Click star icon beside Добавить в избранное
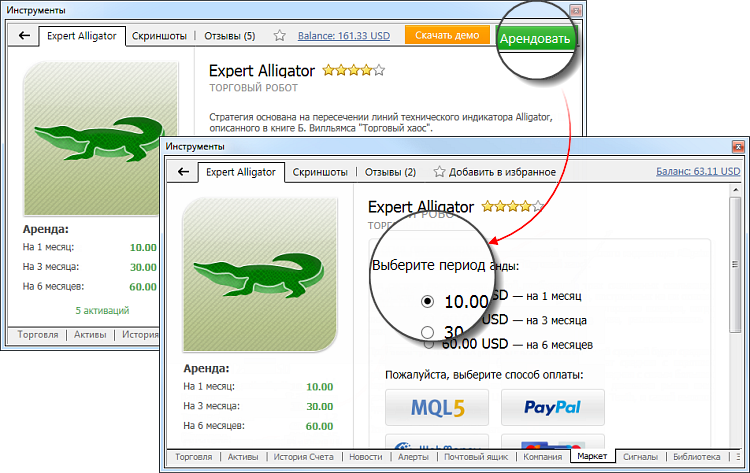The width and height of the screenshot is (750, 473). coord(439,172)
